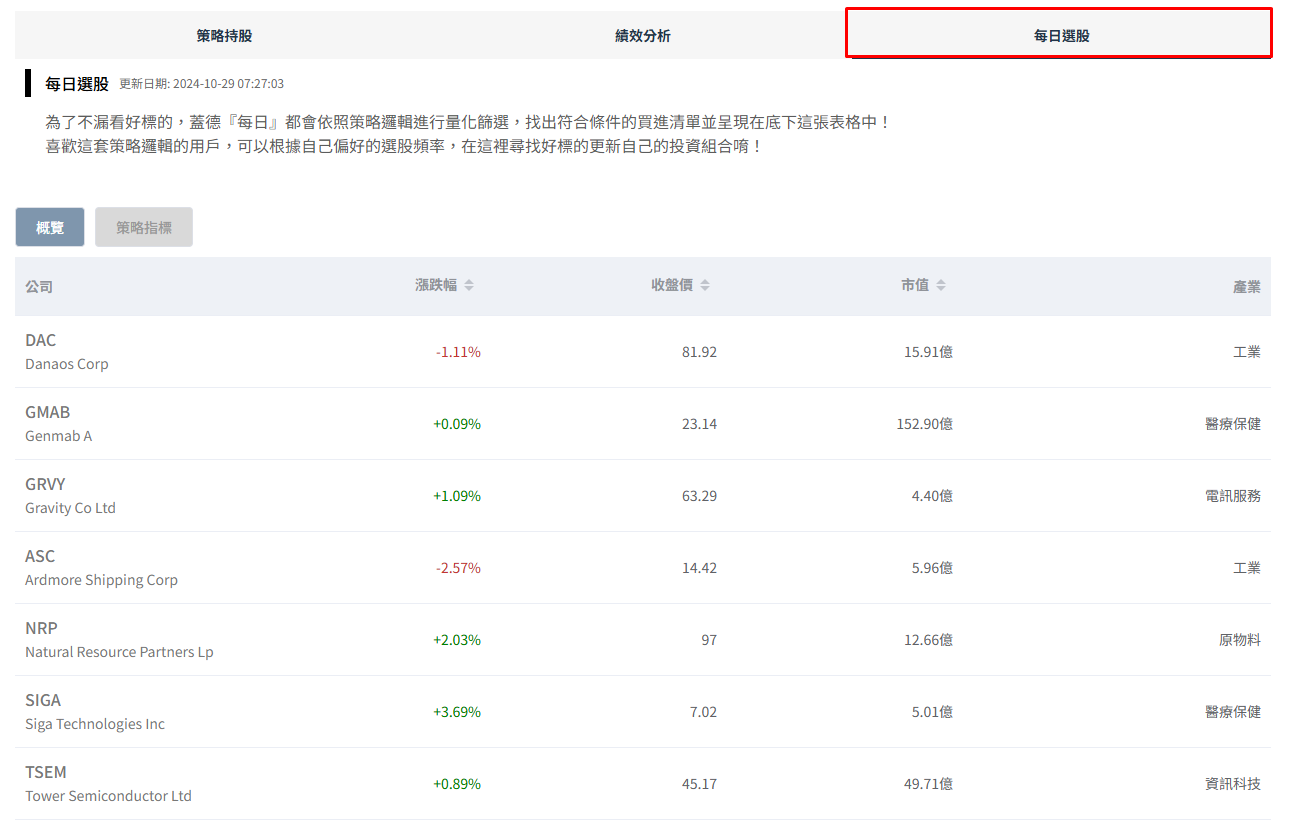The width and height of the screenshot is (1310, 823).
Task: Select the ASC ticker symbol
Action: 40,556
